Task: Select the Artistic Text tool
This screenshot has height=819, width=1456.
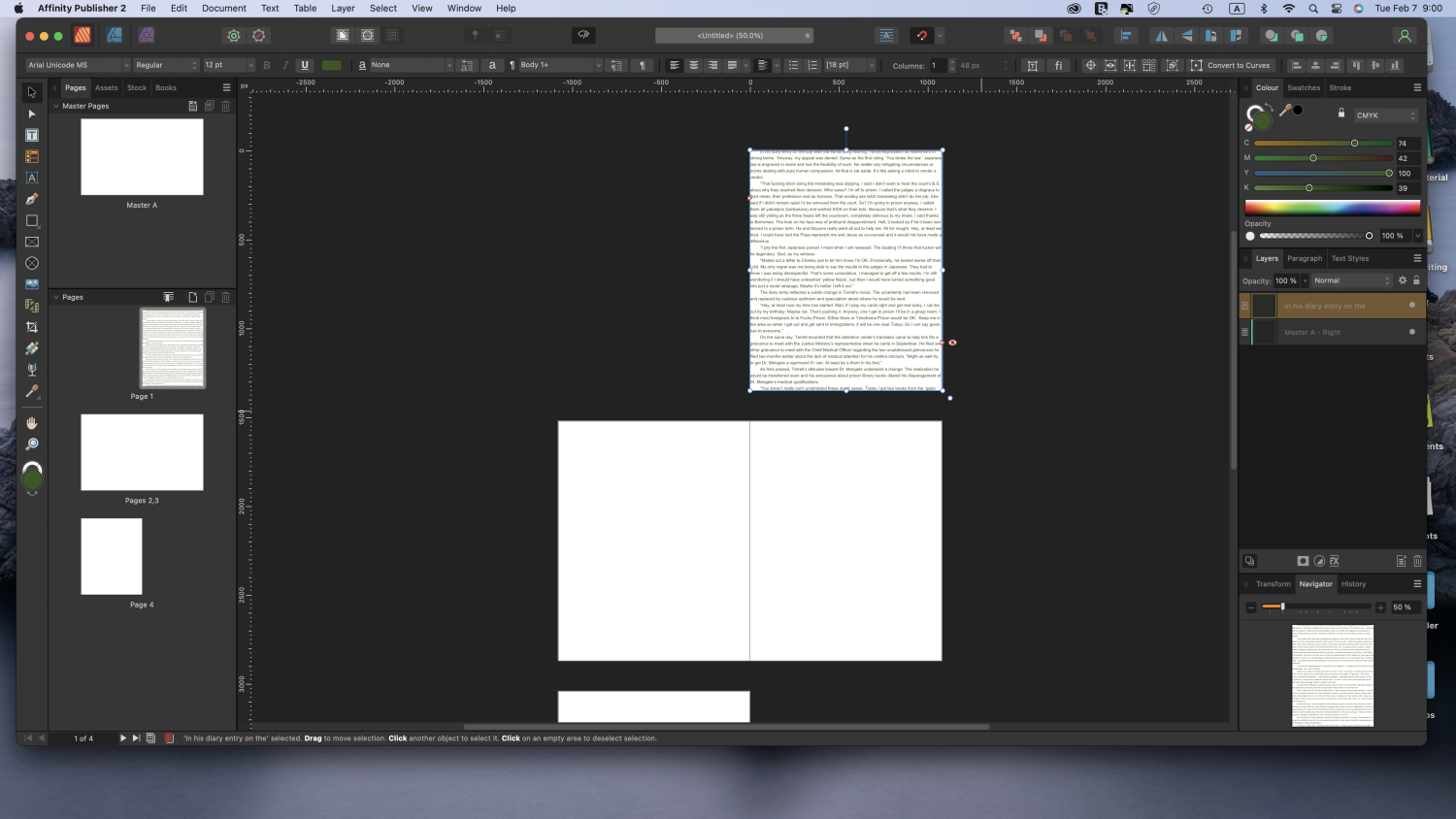Action: (x=32, y=179)
